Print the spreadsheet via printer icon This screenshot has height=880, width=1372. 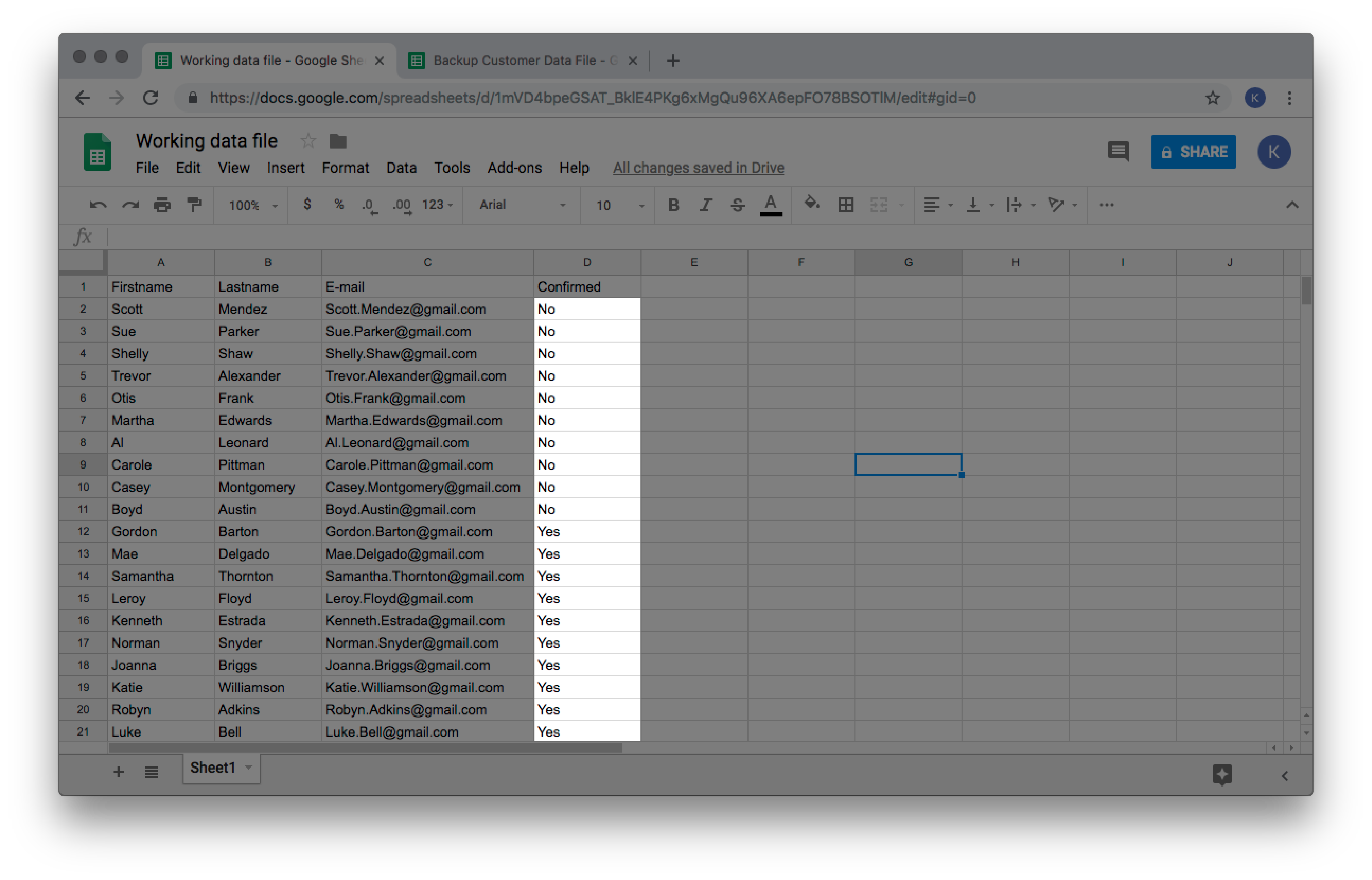click(x=162, y=205)
